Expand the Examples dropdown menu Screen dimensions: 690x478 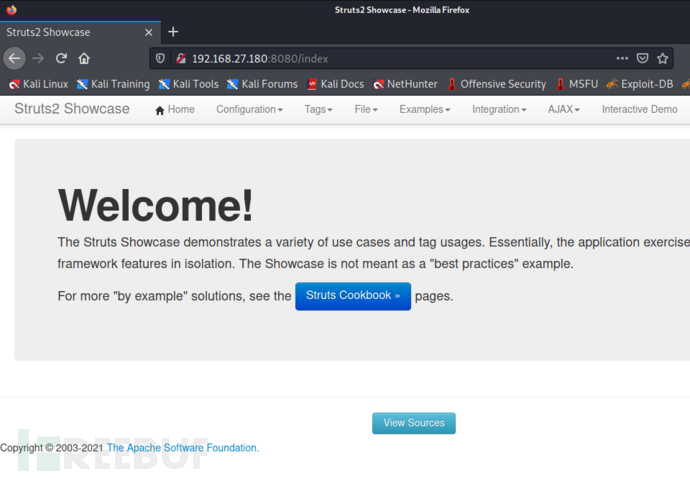pyautogui.click(x=425, y=110)
